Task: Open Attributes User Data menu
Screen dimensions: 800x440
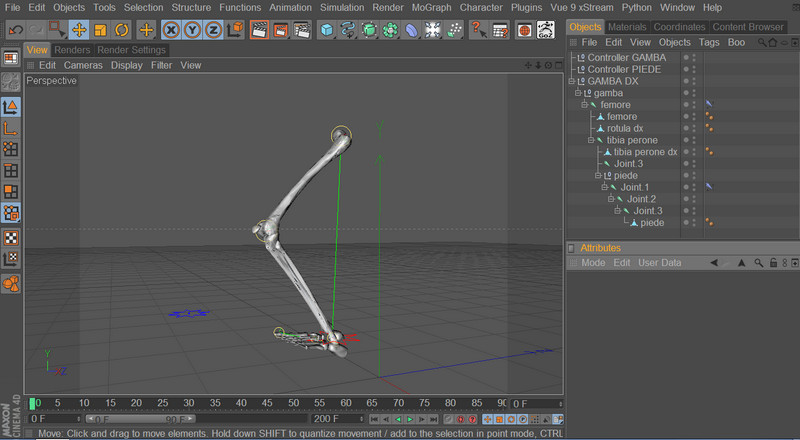Action: tap(659, 263)
